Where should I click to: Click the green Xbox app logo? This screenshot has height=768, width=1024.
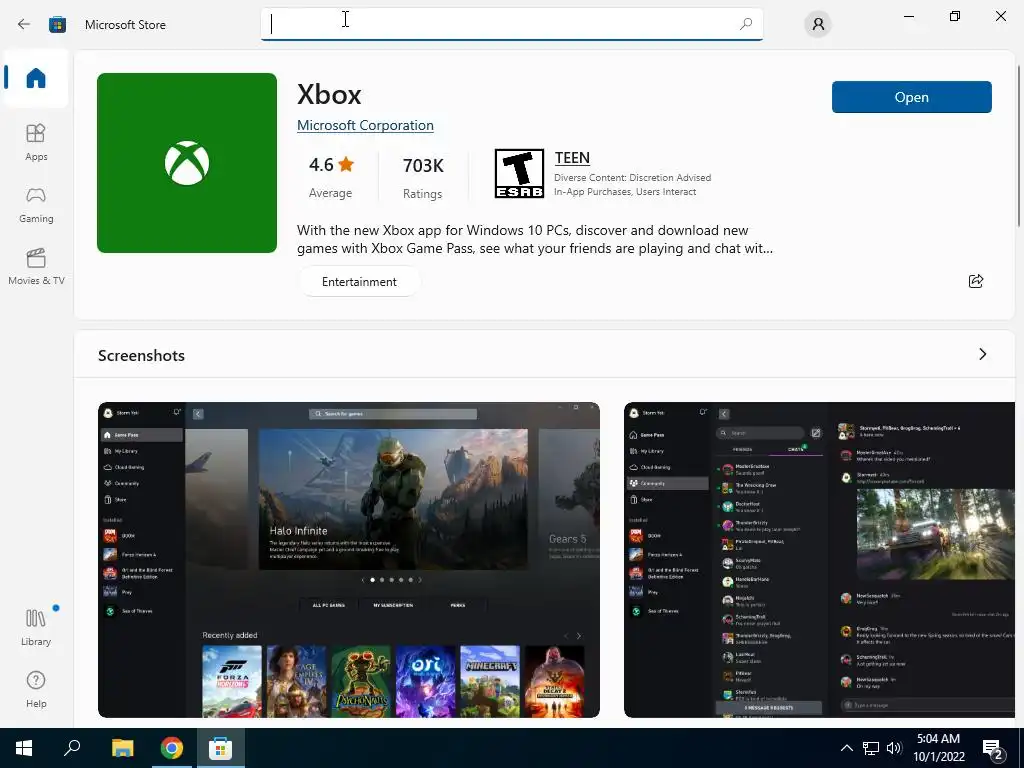187,163
